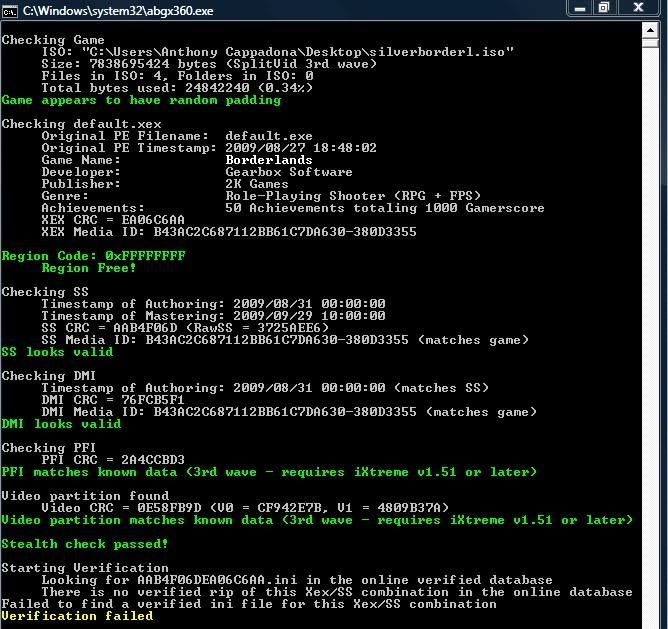Image resolution: width=668 pixels, height=629 pixels.
Task: Click the 'Region Free!' message
Action: point(89,268)
